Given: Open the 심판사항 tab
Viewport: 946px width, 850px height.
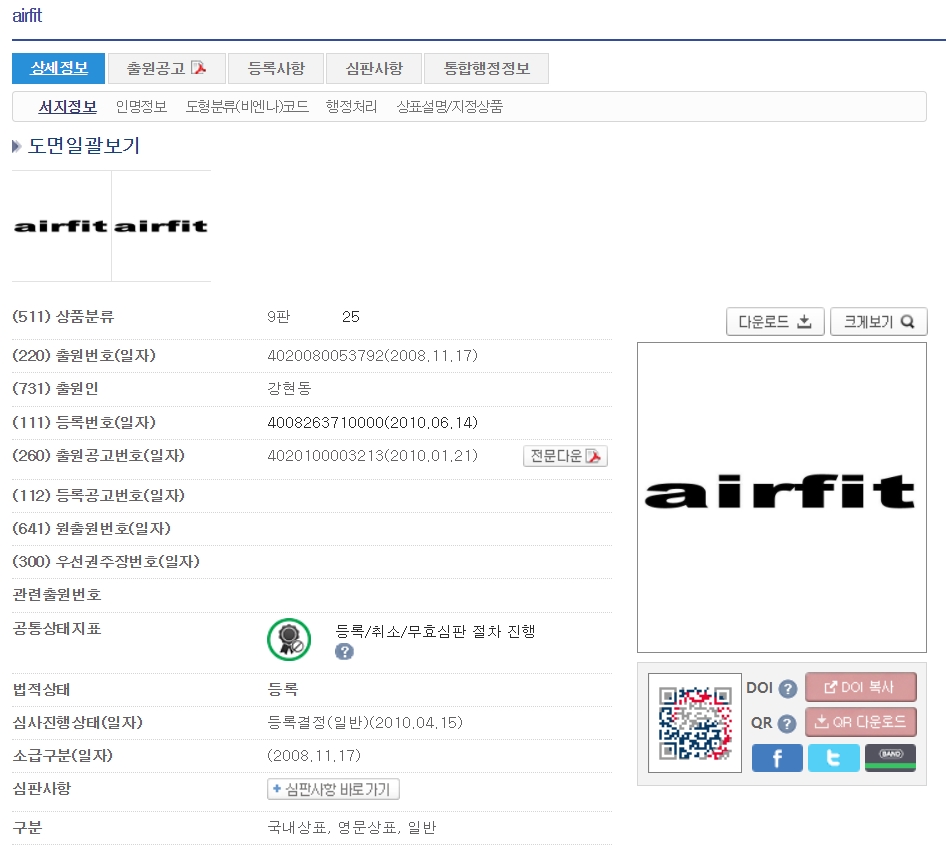Looking at the screenshot, I should (374, 69).
